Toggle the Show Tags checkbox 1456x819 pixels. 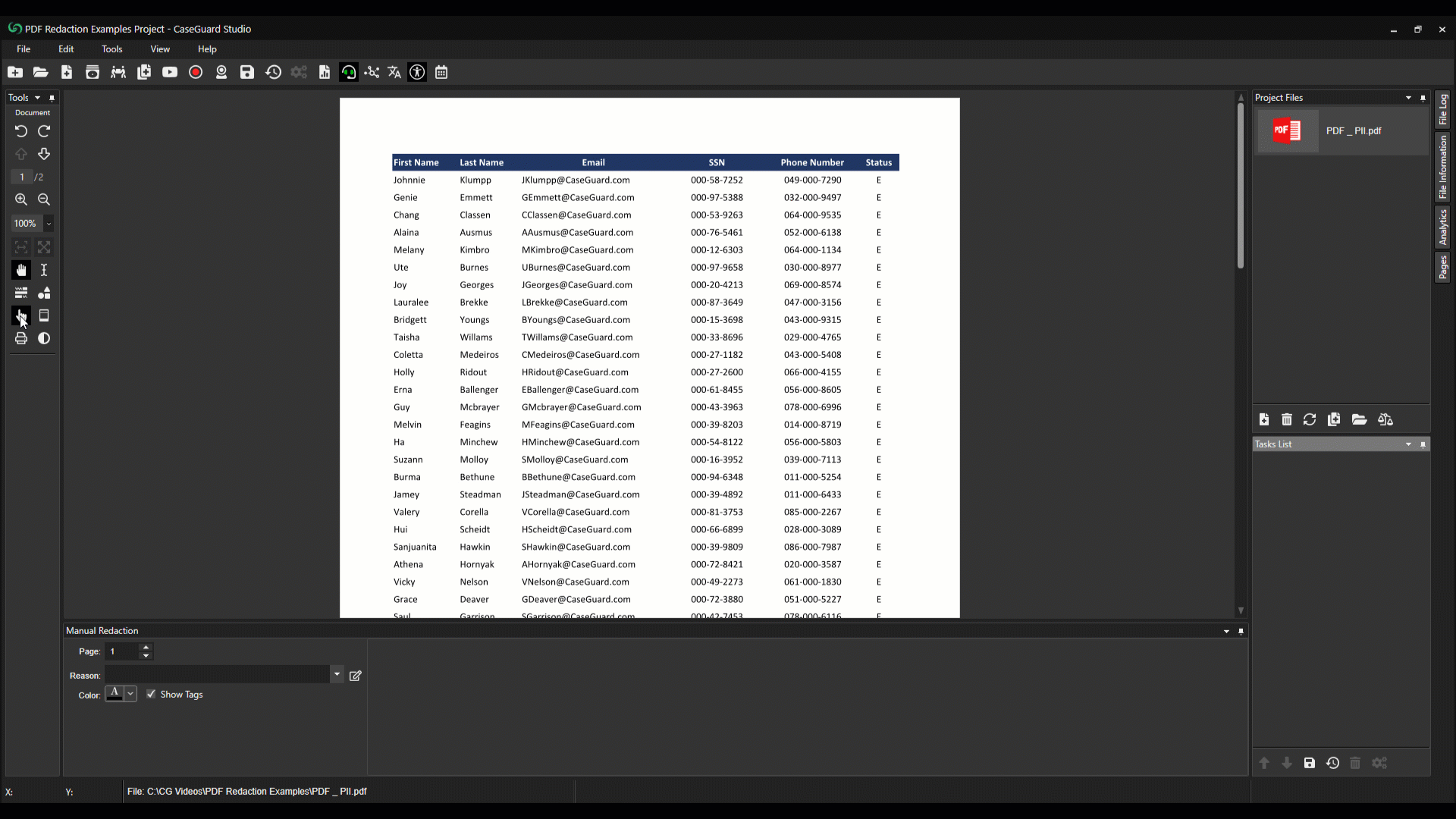(x=151, y=694)
